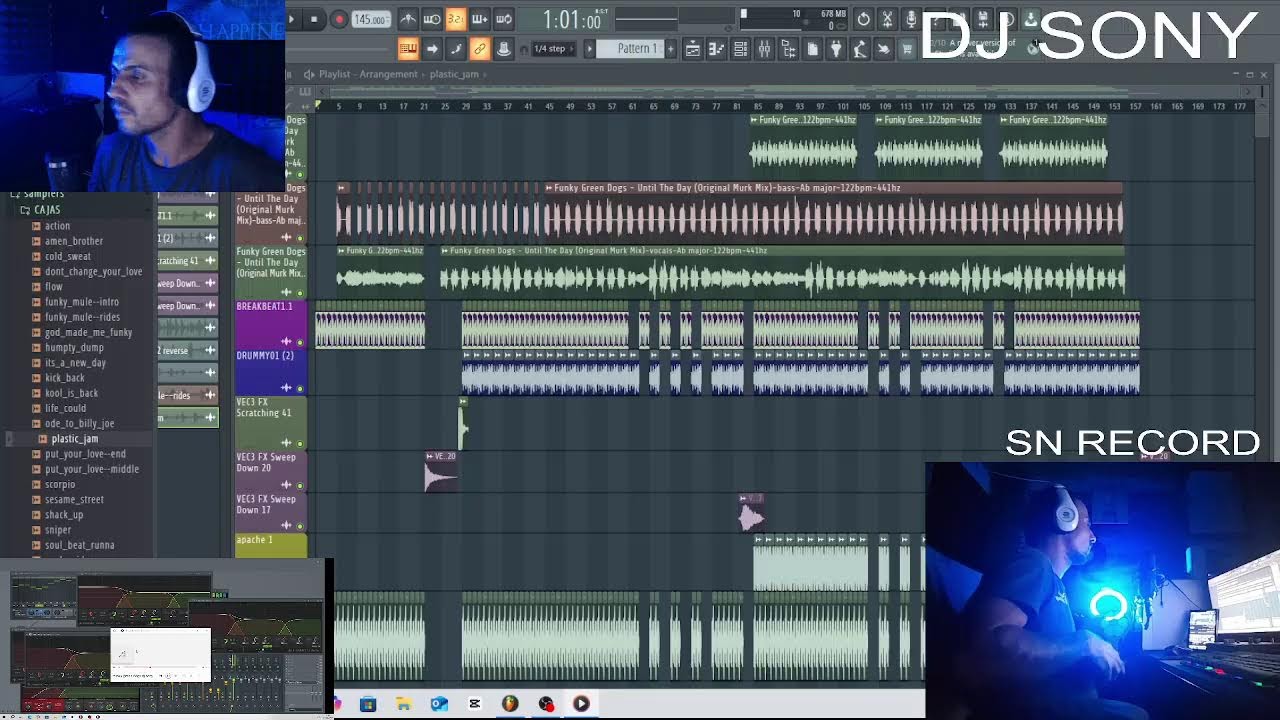Select kool_is_back sample
Viewport: 1280px width, 720px height.
[x=71, y=393]
